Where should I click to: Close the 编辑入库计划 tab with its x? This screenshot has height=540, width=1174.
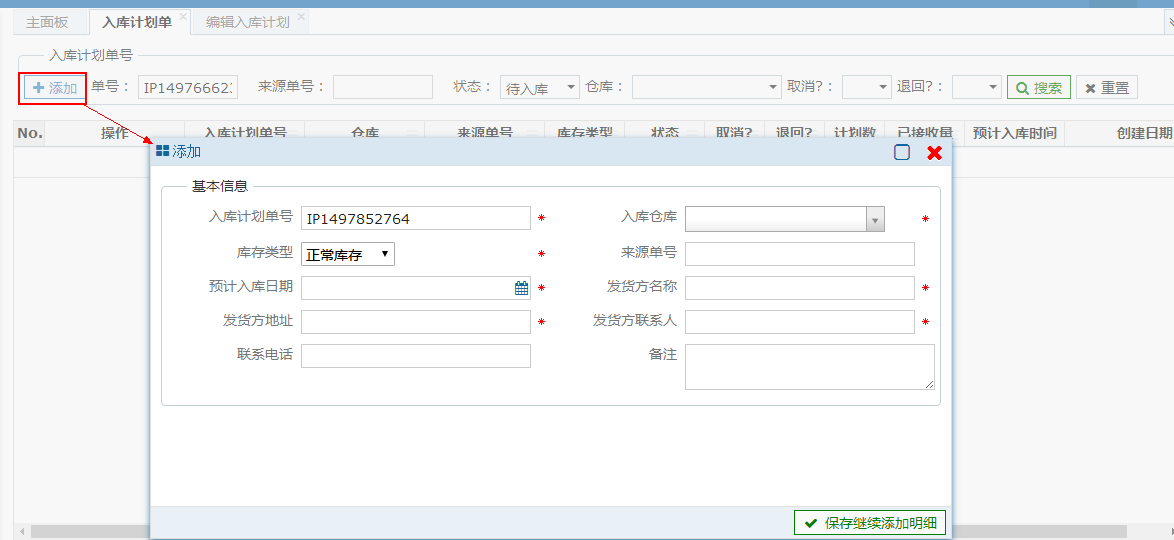click(x=301, y=16)
